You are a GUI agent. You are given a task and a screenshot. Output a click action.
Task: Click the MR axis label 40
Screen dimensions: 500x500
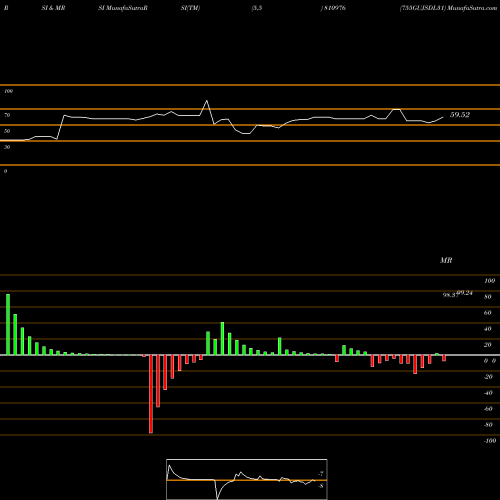pyautogui.click(x=488, y=329)
